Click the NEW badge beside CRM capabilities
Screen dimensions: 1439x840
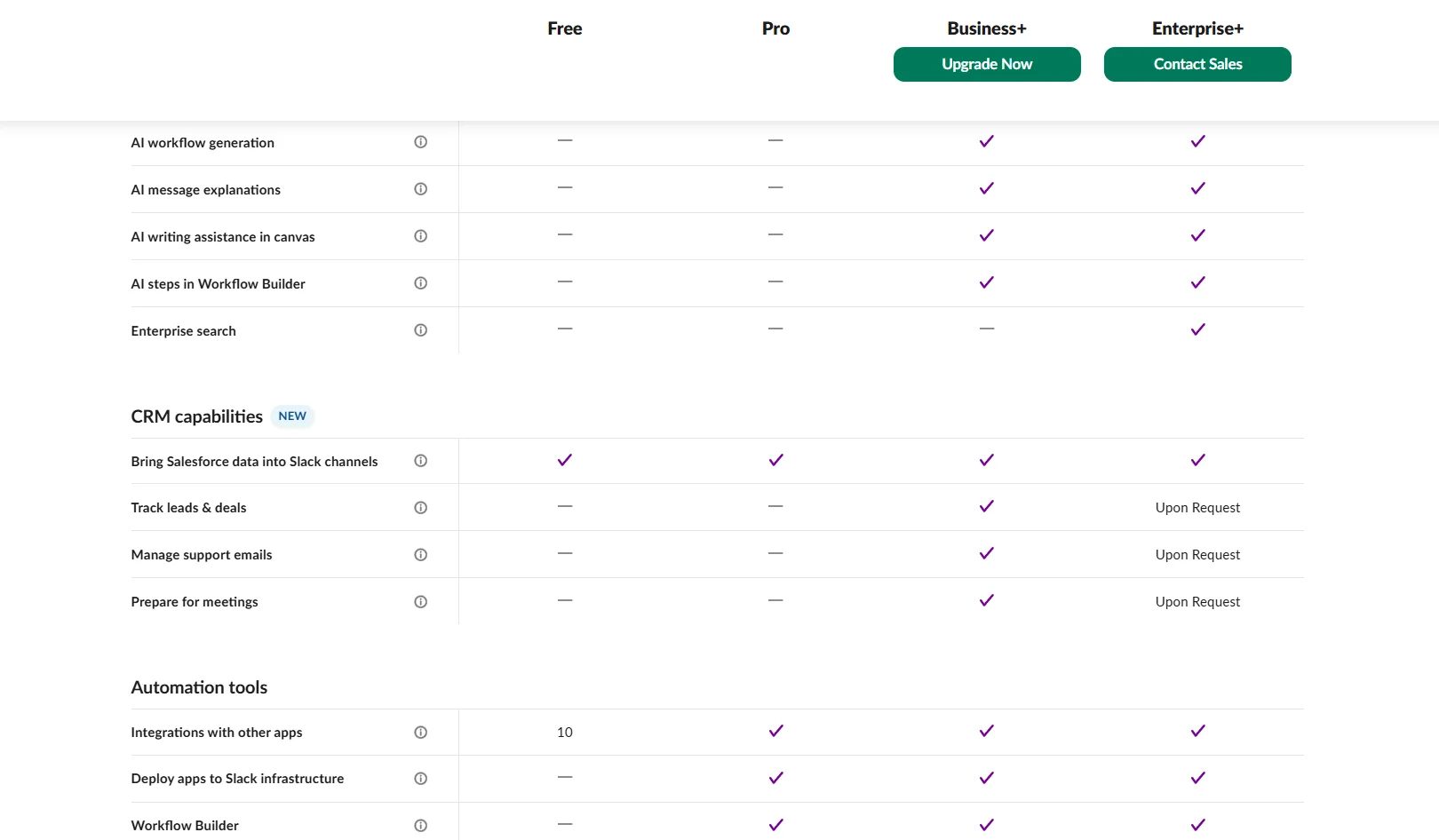click(292, 416)
